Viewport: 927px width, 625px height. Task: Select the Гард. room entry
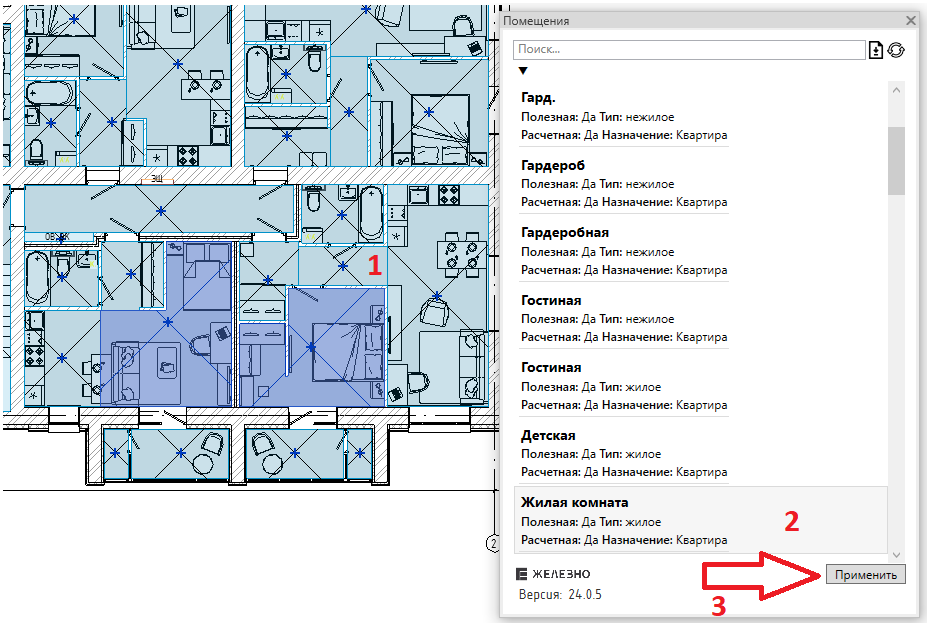[x=701, y=115]
